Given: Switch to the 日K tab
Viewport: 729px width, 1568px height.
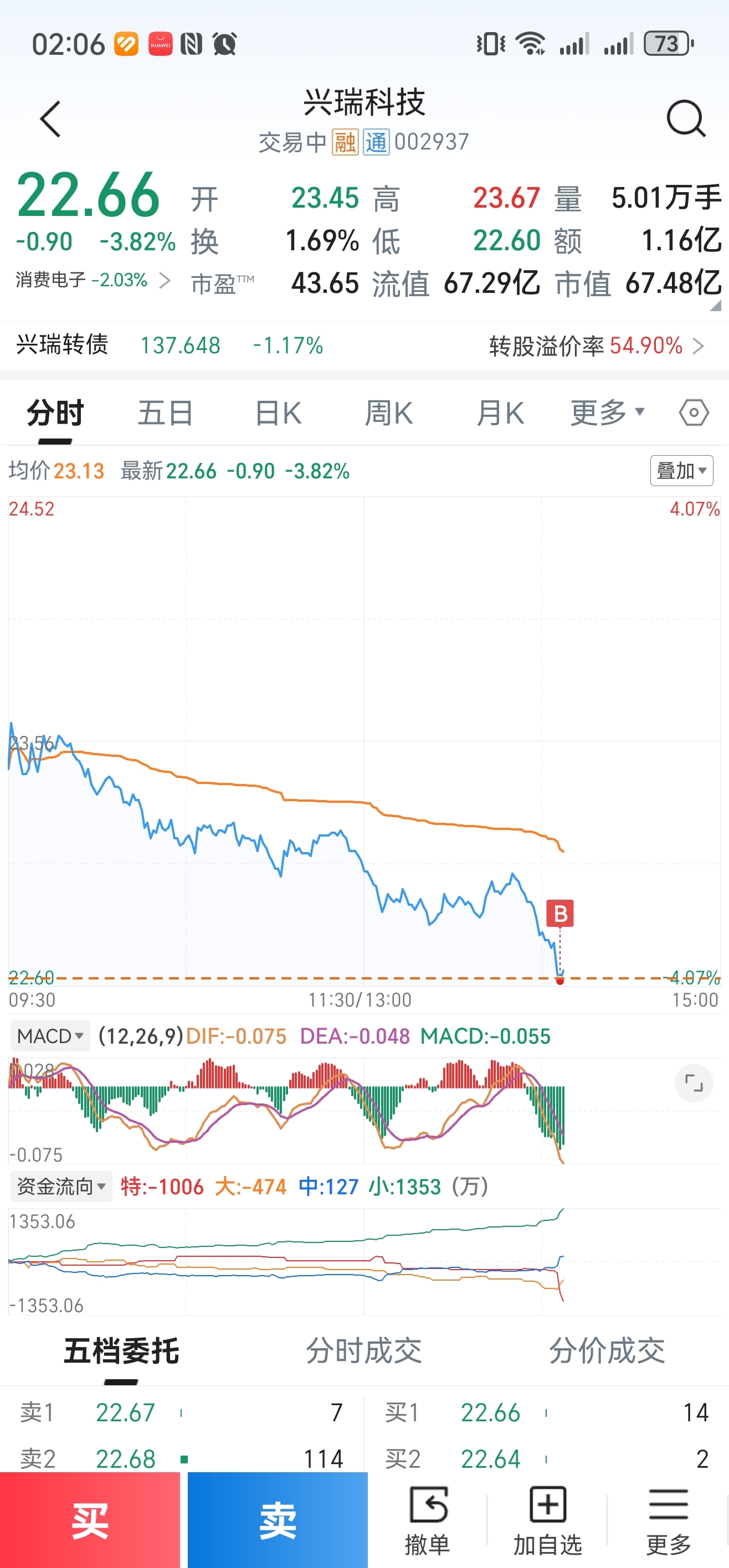Looking at the screenshot, I should [x=278, y=412].
